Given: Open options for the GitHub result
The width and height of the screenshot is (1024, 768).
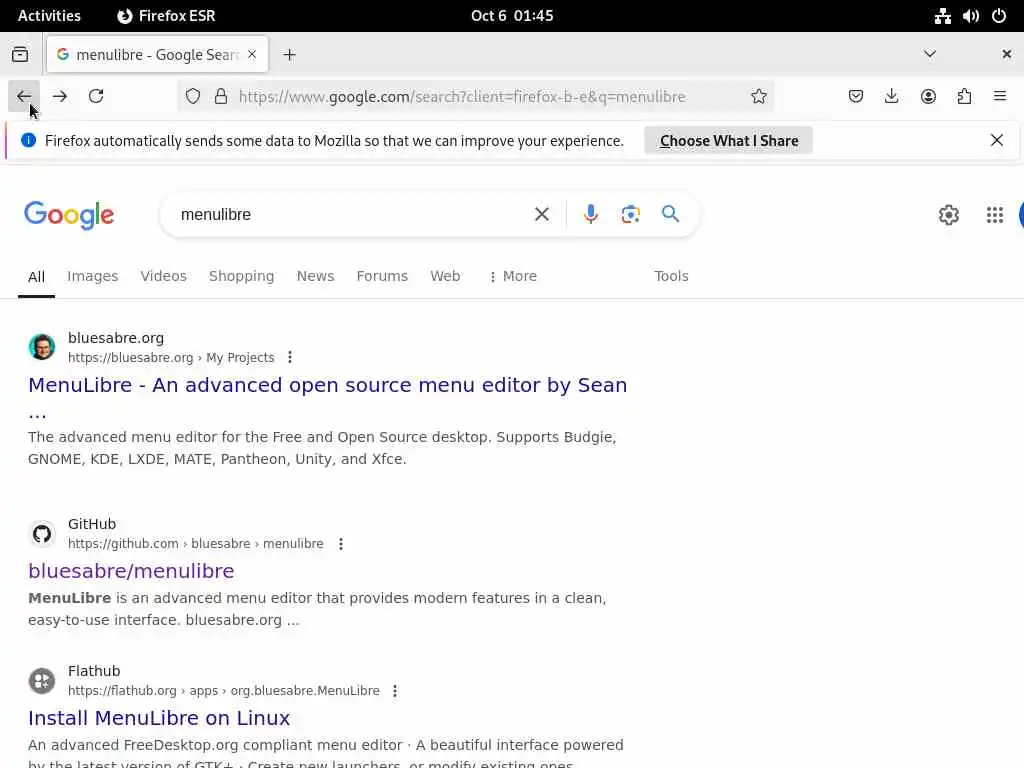Looking at the screenshot, I should pos(341,544).
